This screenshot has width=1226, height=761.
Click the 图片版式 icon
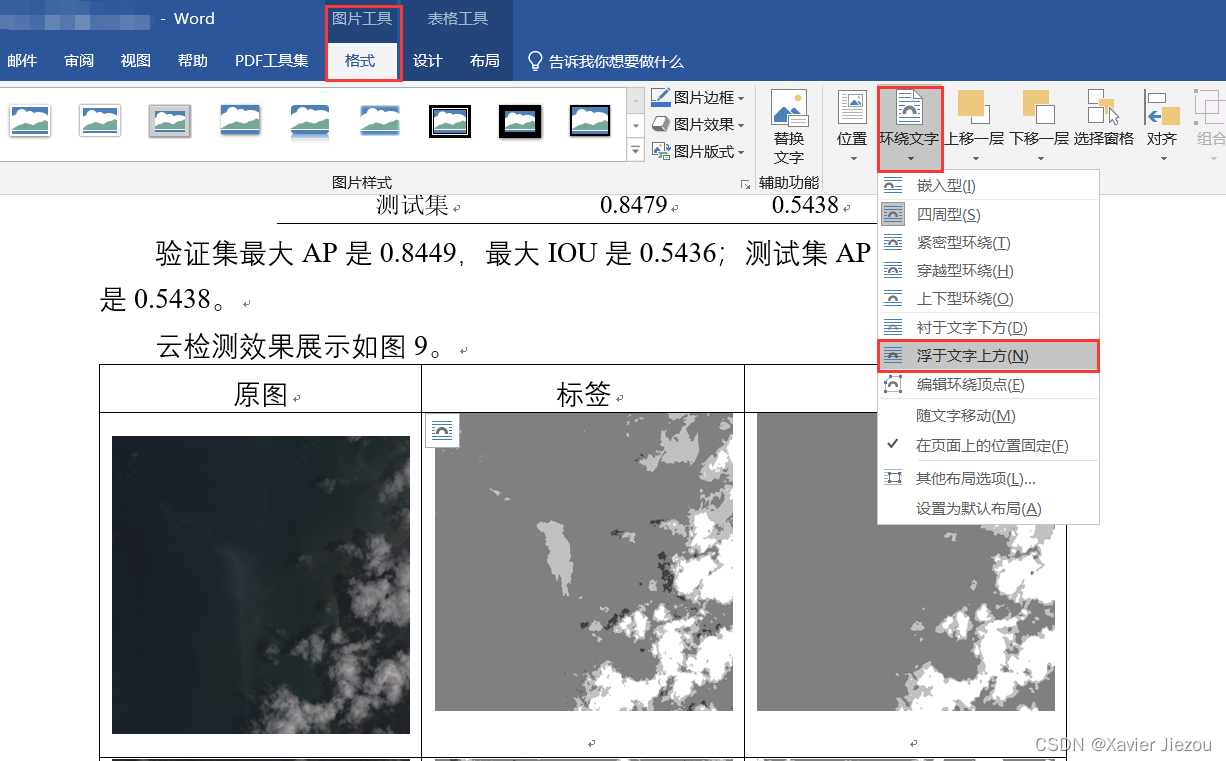click(x=661, y=151)
